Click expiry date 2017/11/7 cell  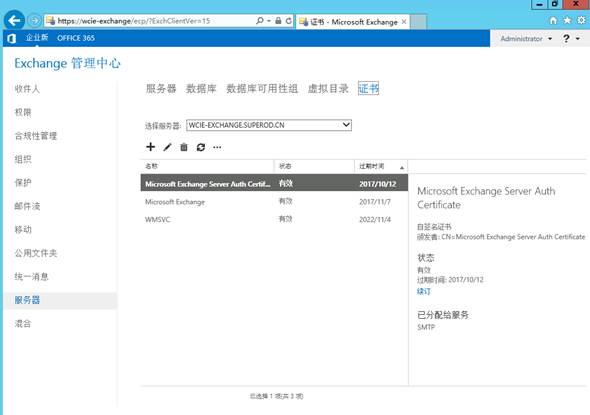click(x=375, y=202)
